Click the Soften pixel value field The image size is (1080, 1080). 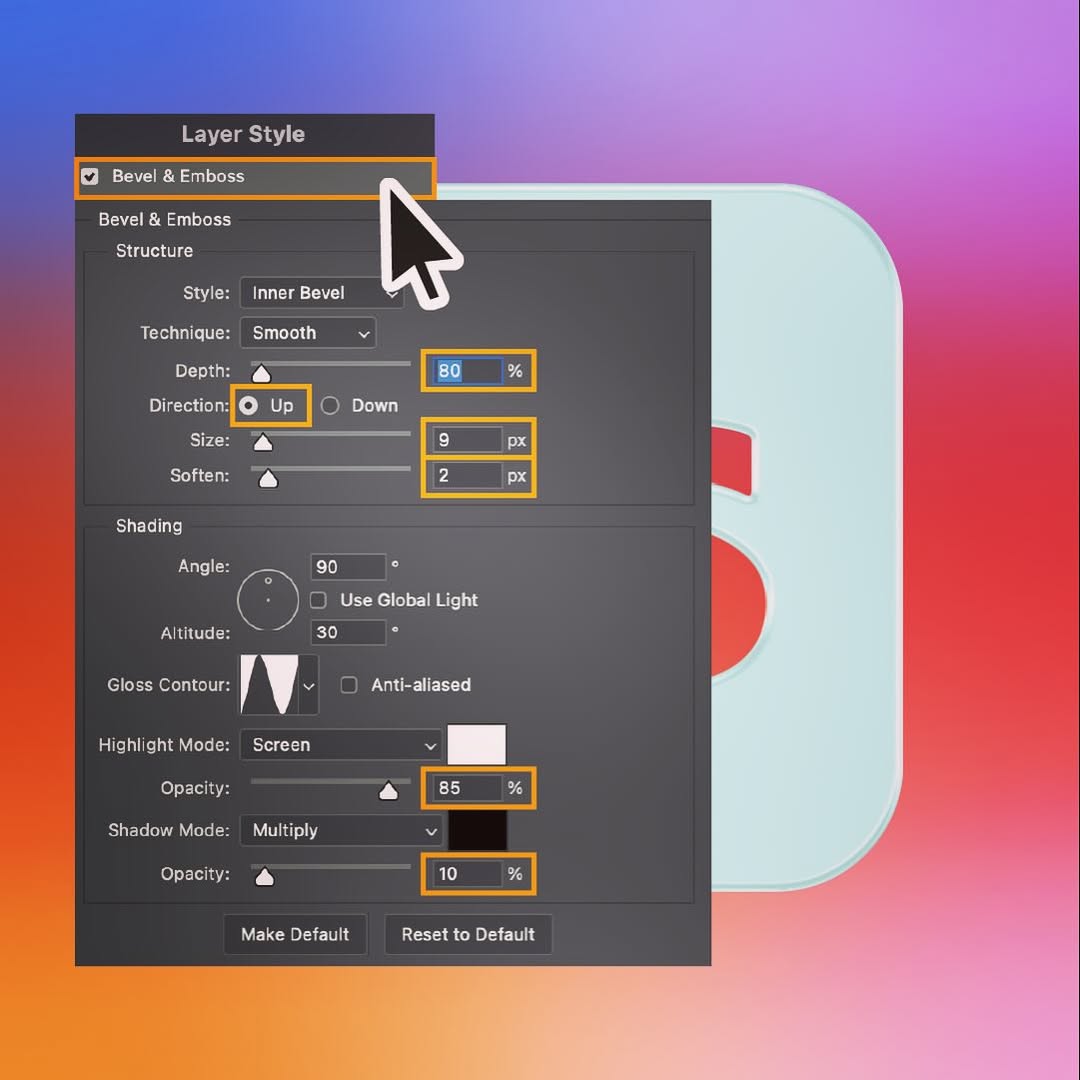point(468,475)
